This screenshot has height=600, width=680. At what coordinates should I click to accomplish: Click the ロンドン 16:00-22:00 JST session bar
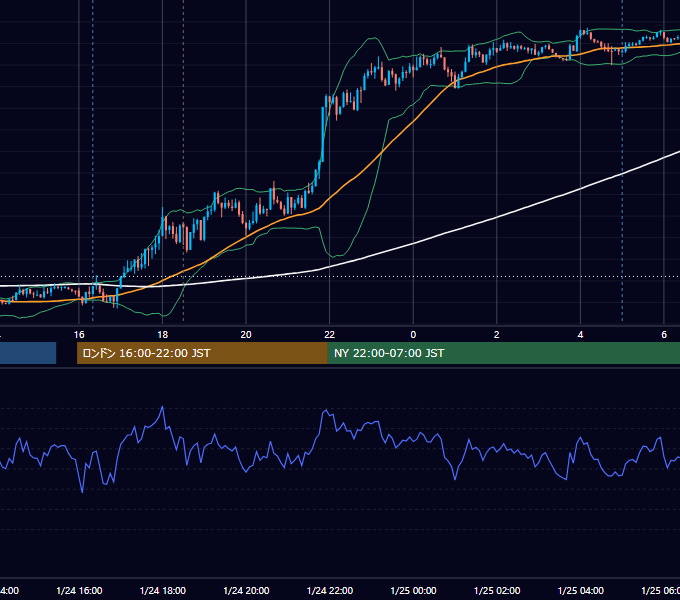tap(202, 353)
